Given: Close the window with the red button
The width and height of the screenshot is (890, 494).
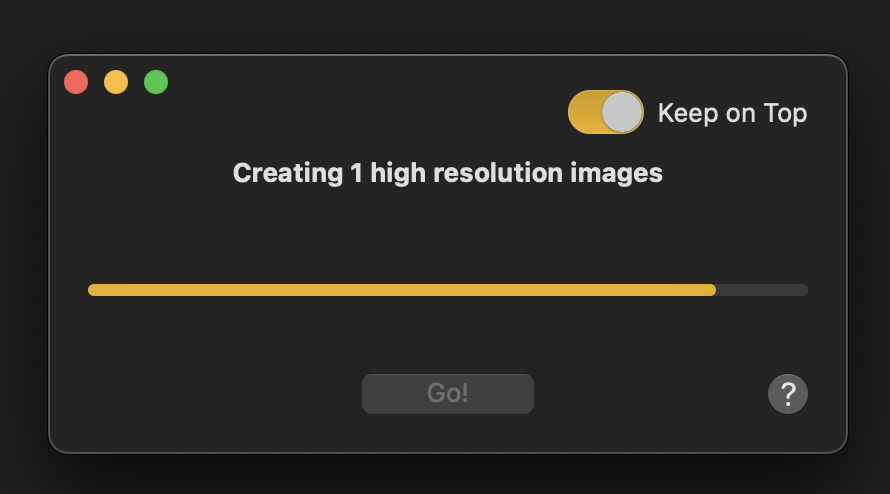Looking at the screenshot, I should (x=76, y=82).
